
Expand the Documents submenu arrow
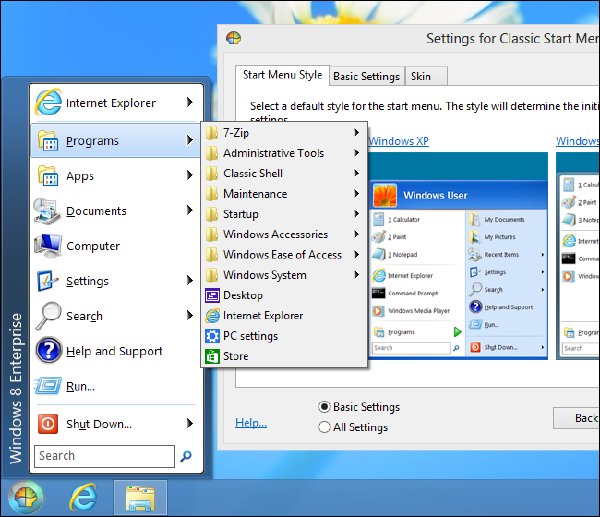coord(189,210)
